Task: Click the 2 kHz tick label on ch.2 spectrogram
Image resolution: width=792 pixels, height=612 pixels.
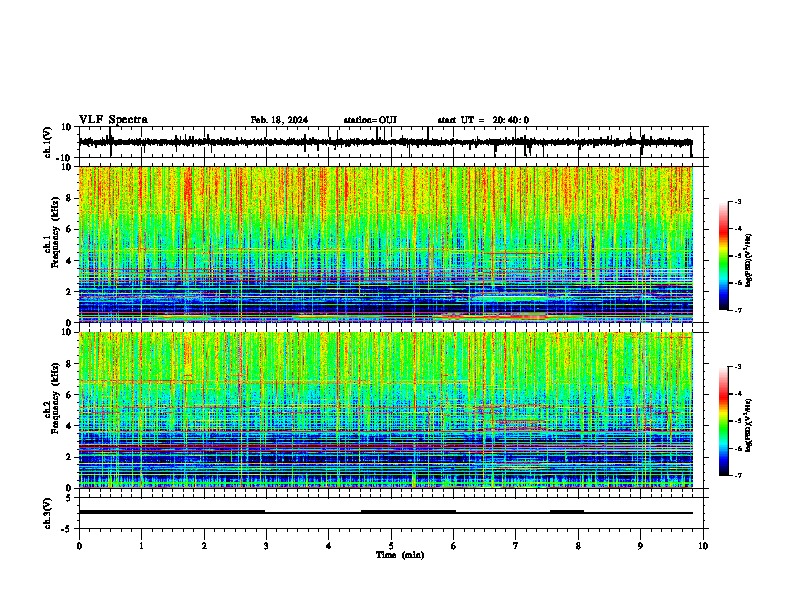Action: 69,457
